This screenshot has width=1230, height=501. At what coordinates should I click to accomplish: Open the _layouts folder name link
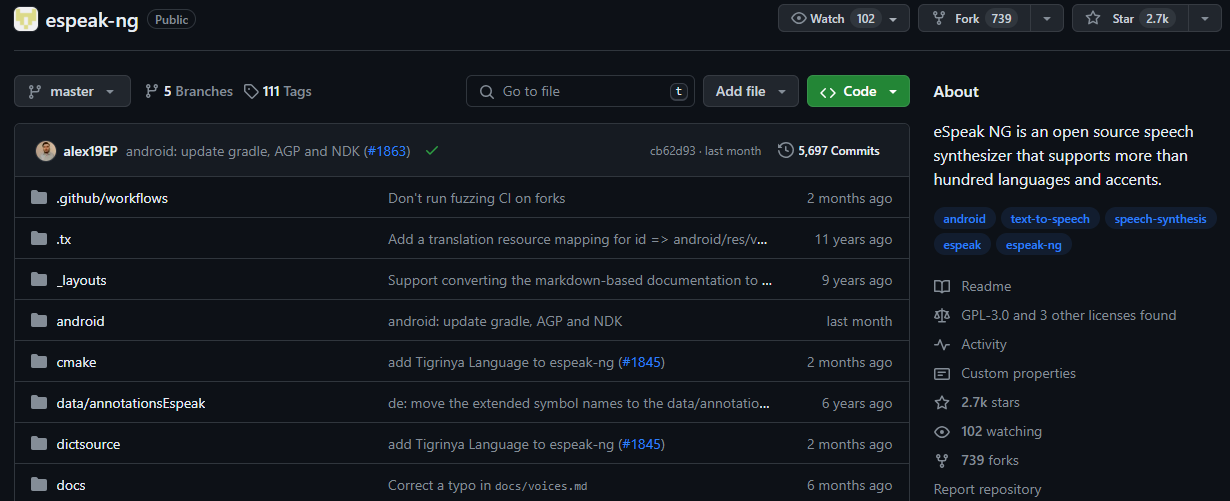click(x=81, y=280)
